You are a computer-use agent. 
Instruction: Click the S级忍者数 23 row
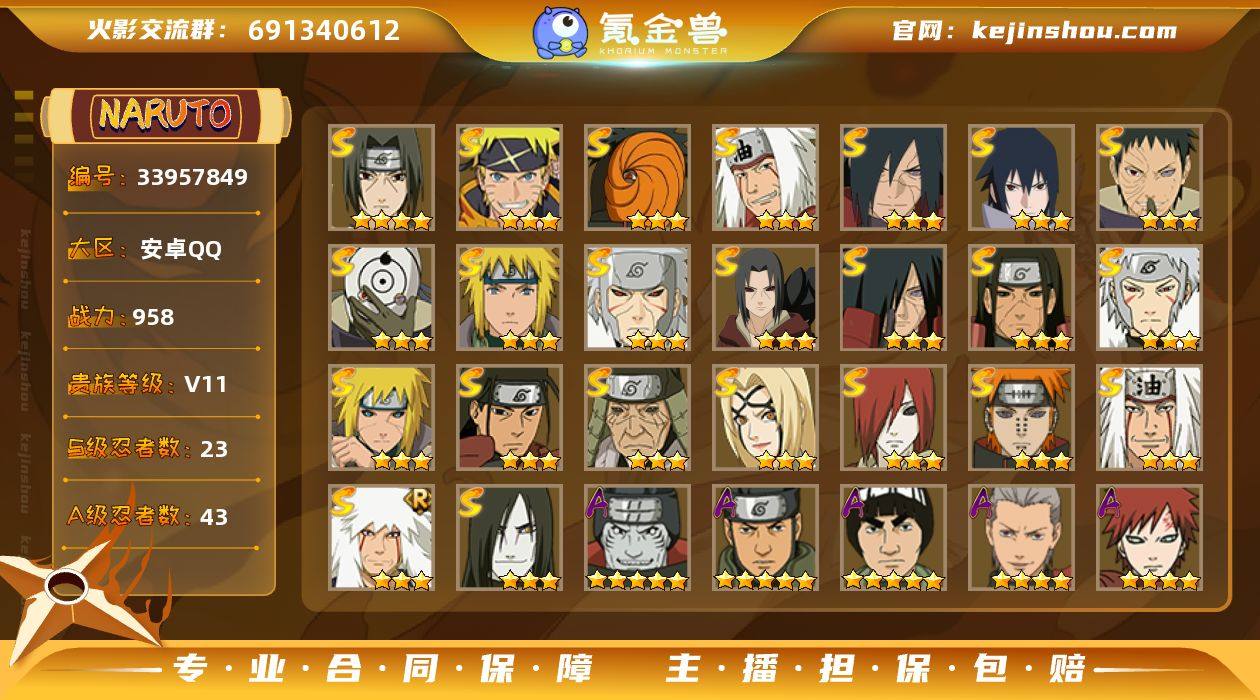(162, 449)
